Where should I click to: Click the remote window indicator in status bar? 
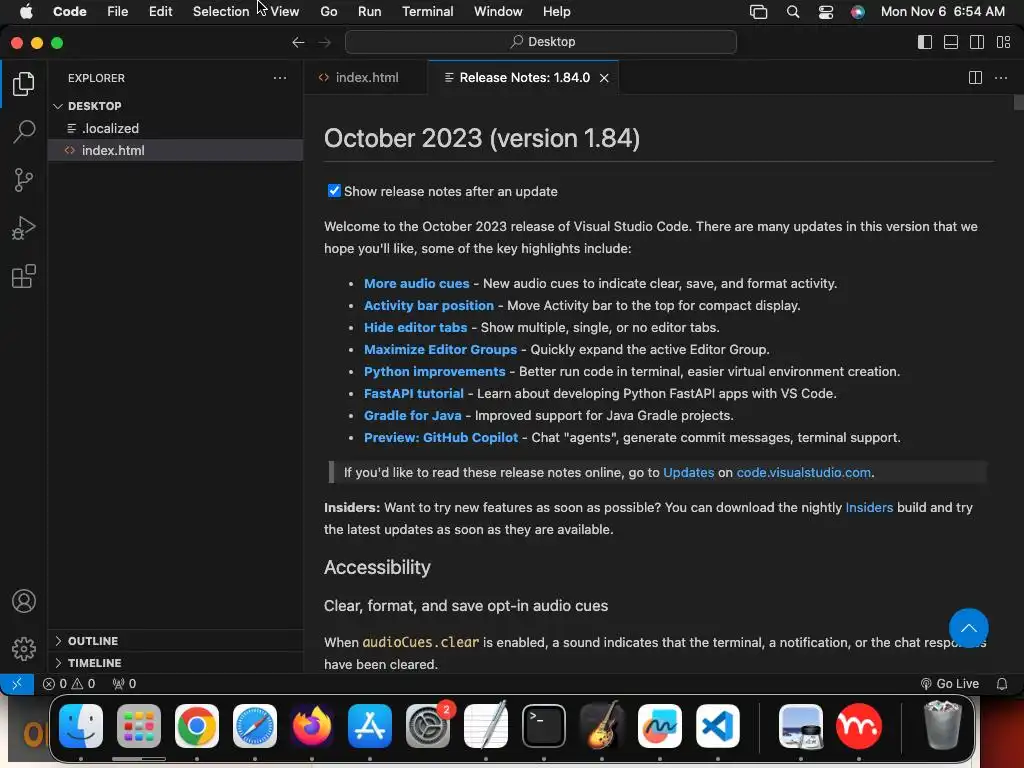tap(17, 684)
